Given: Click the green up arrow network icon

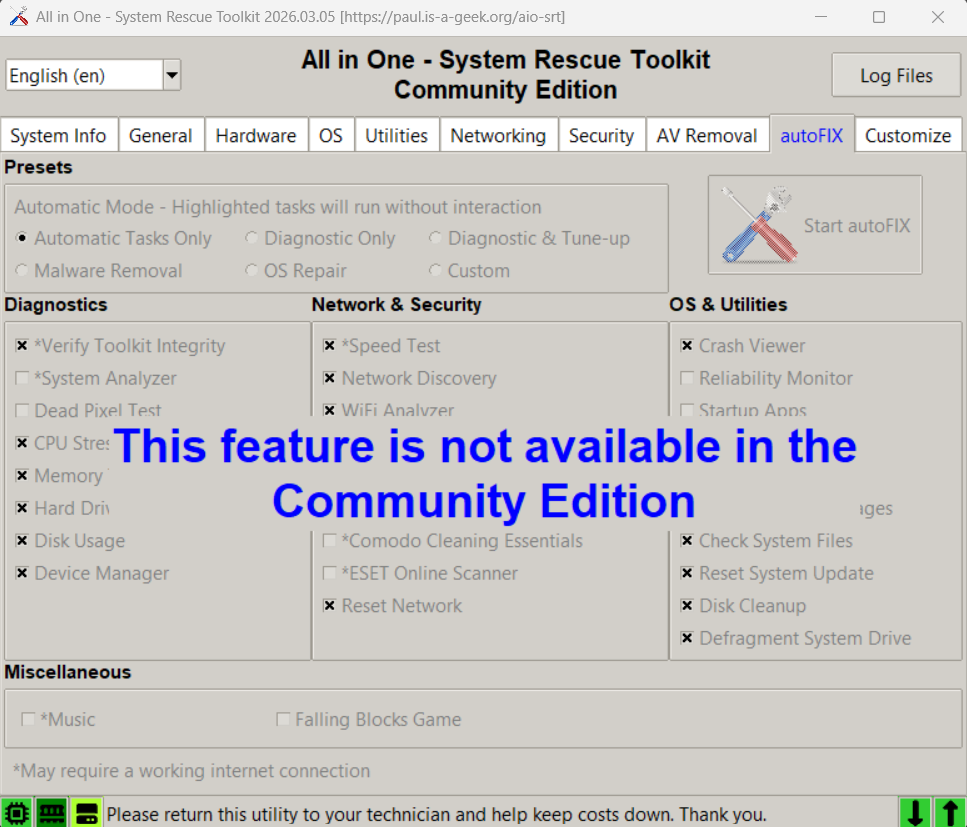Looking at the screenshot, I should [947, 812].
